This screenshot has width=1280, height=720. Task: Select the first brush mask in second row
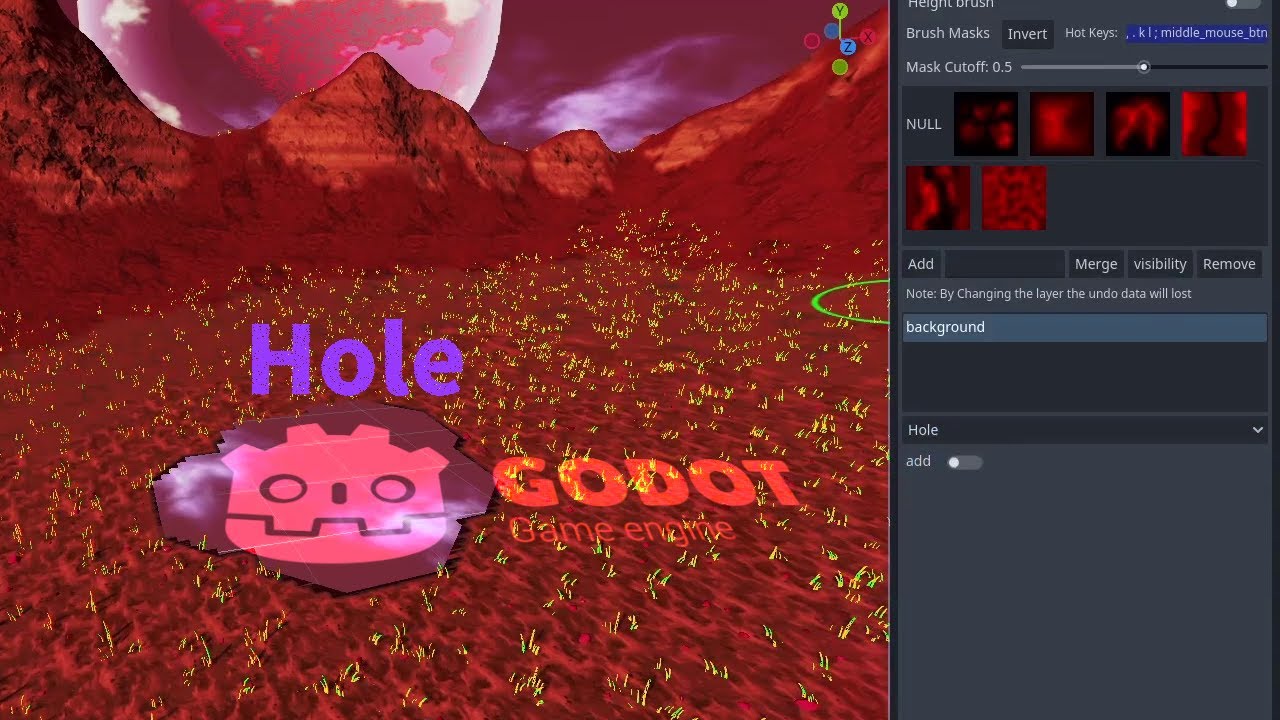pos(938,198)
